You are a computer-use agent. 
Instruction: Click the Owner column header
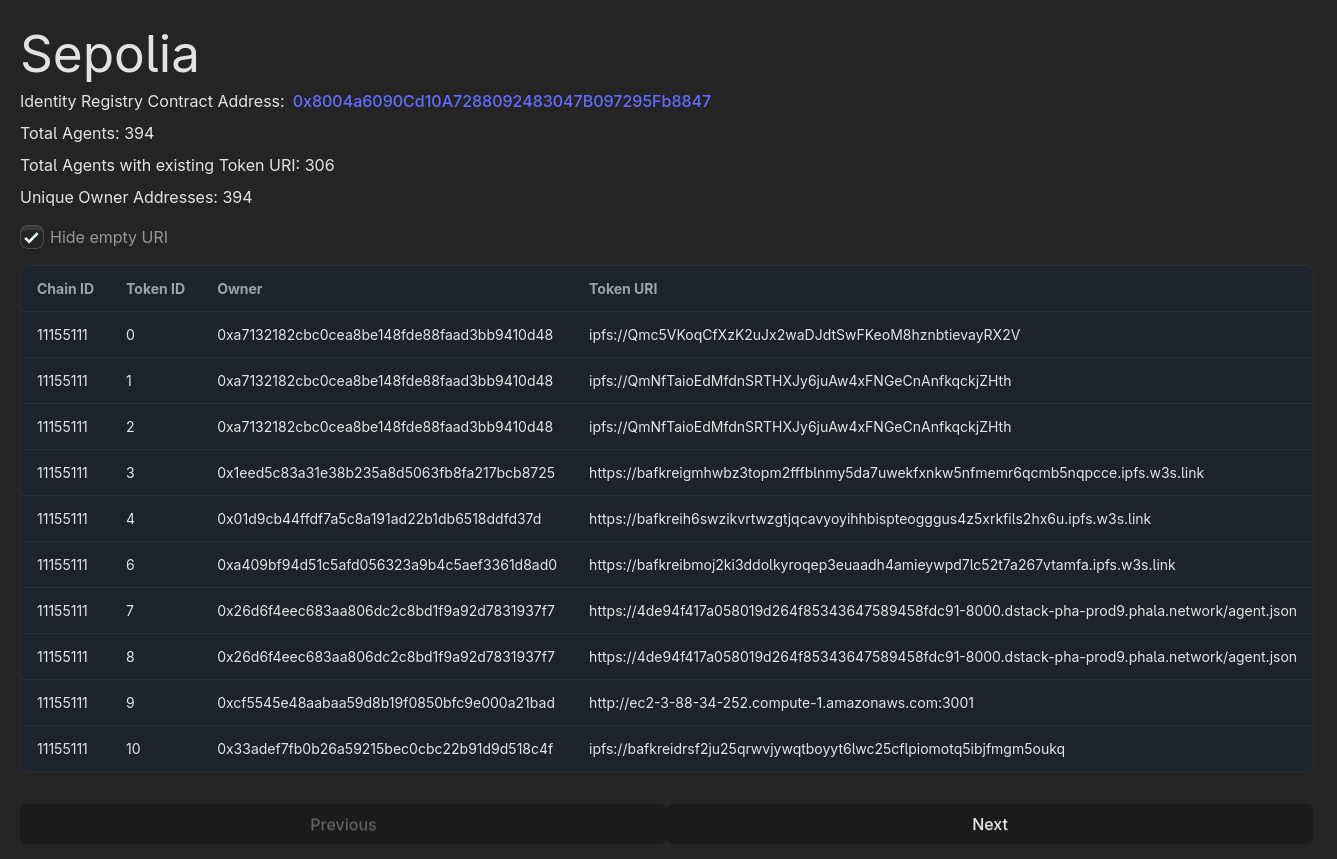point(239,289)
